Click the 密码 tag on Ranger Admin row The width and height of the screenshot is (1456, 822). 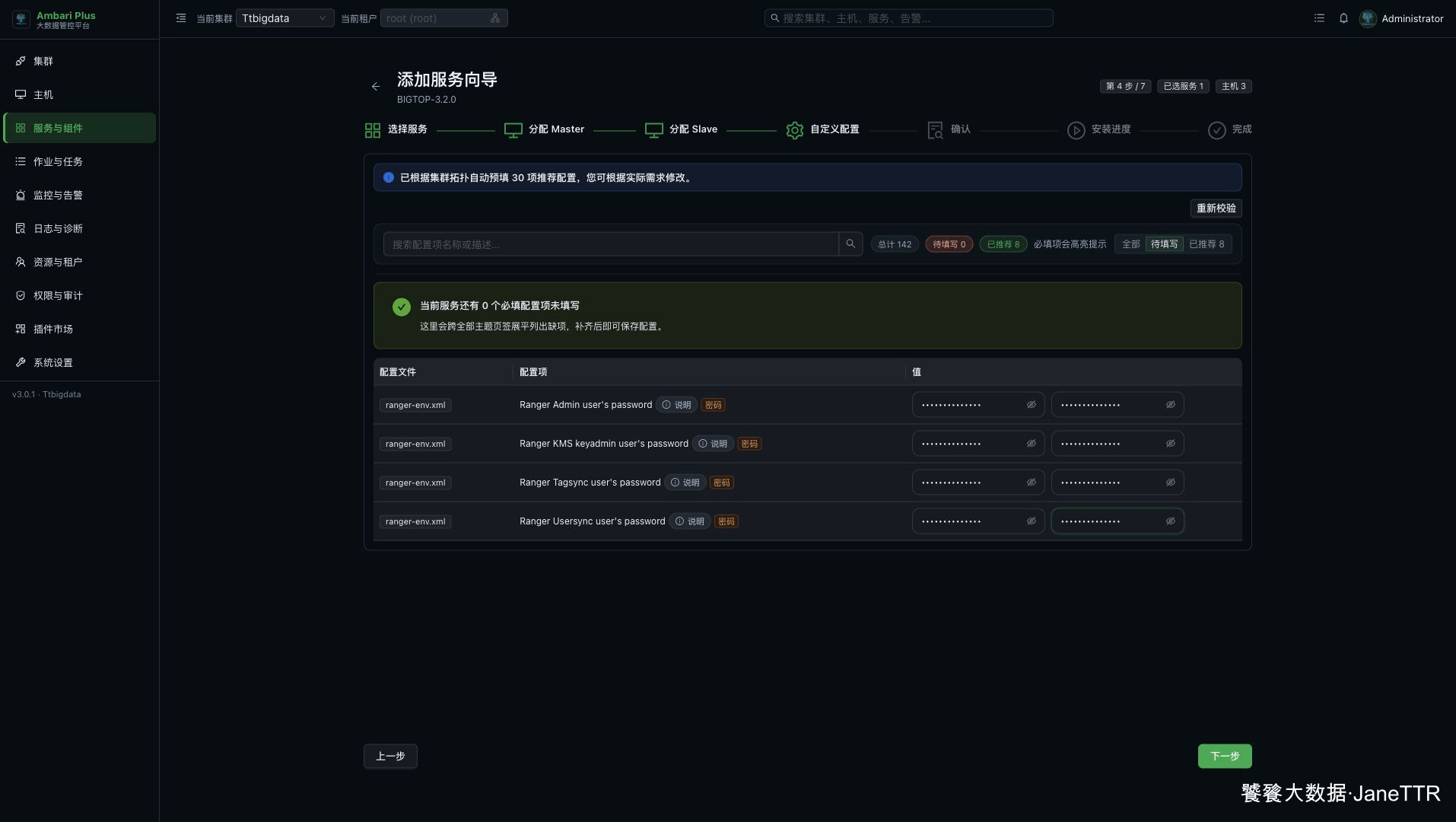(714, 405)
